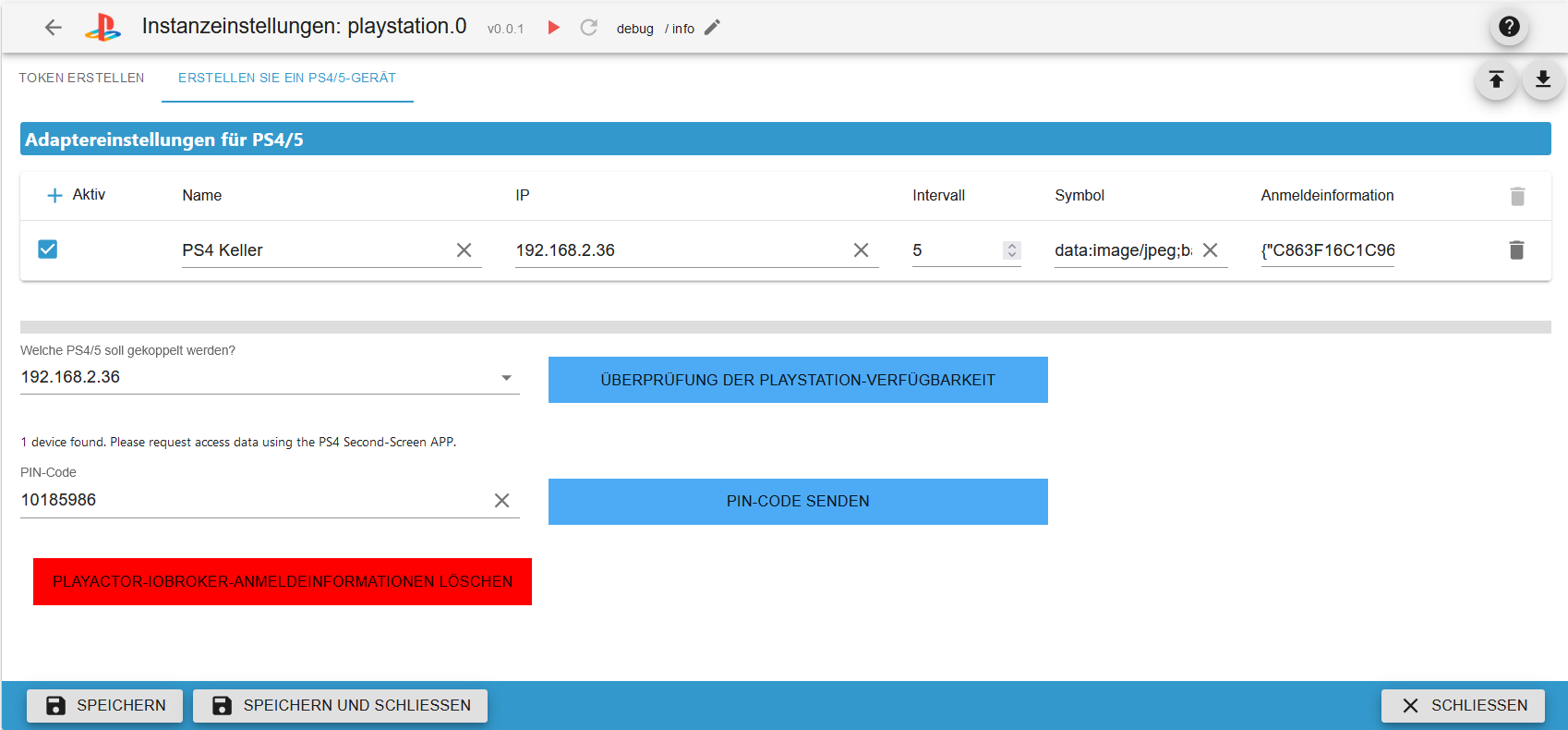The width and height of the screenshot is (1568, 730).
Task: Click the Intervall column header
Action: point(939,196)
